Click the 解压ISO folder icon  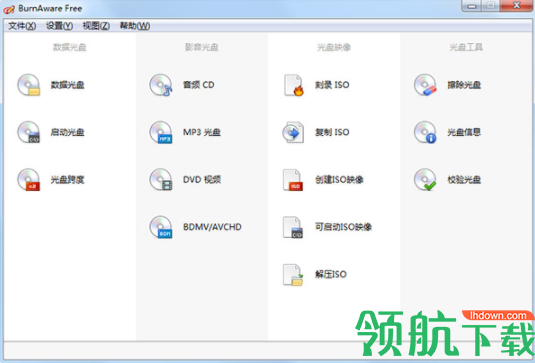[293, 275]
